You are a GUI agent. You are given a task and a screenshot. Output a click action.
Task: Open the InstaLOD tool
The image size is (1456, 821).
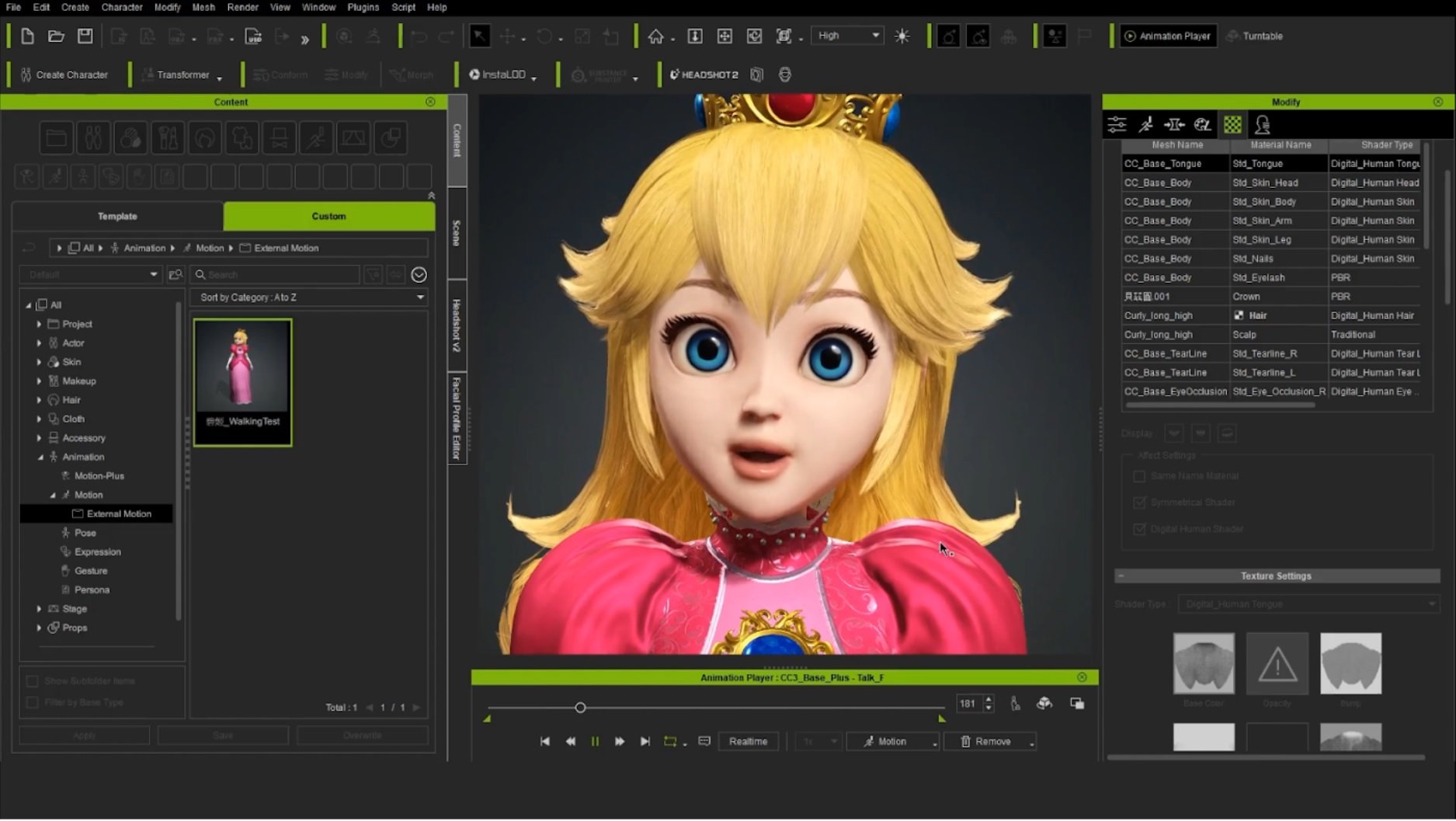[498, 75]
